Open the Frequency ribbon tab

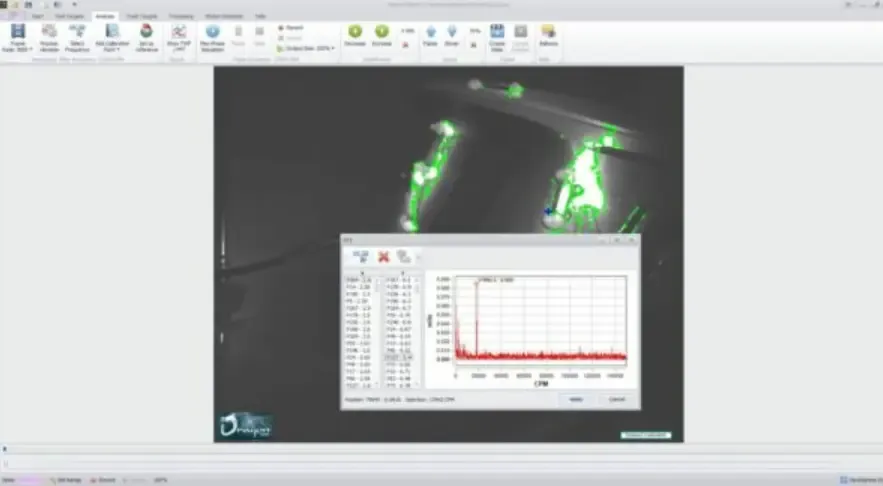click(x=181, y=16)
